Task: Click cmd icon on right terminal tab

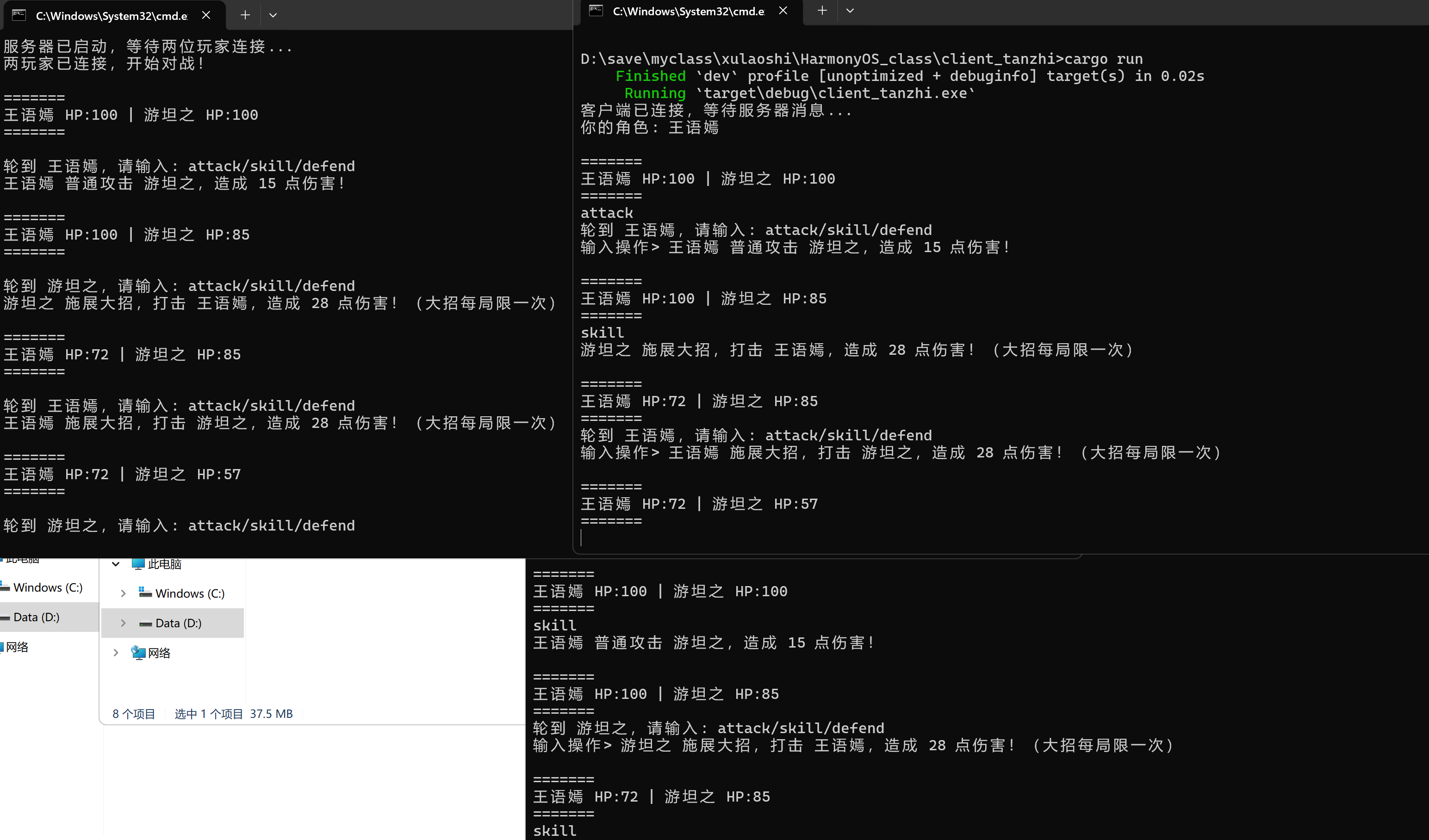Action: click(x=596, y=11)
